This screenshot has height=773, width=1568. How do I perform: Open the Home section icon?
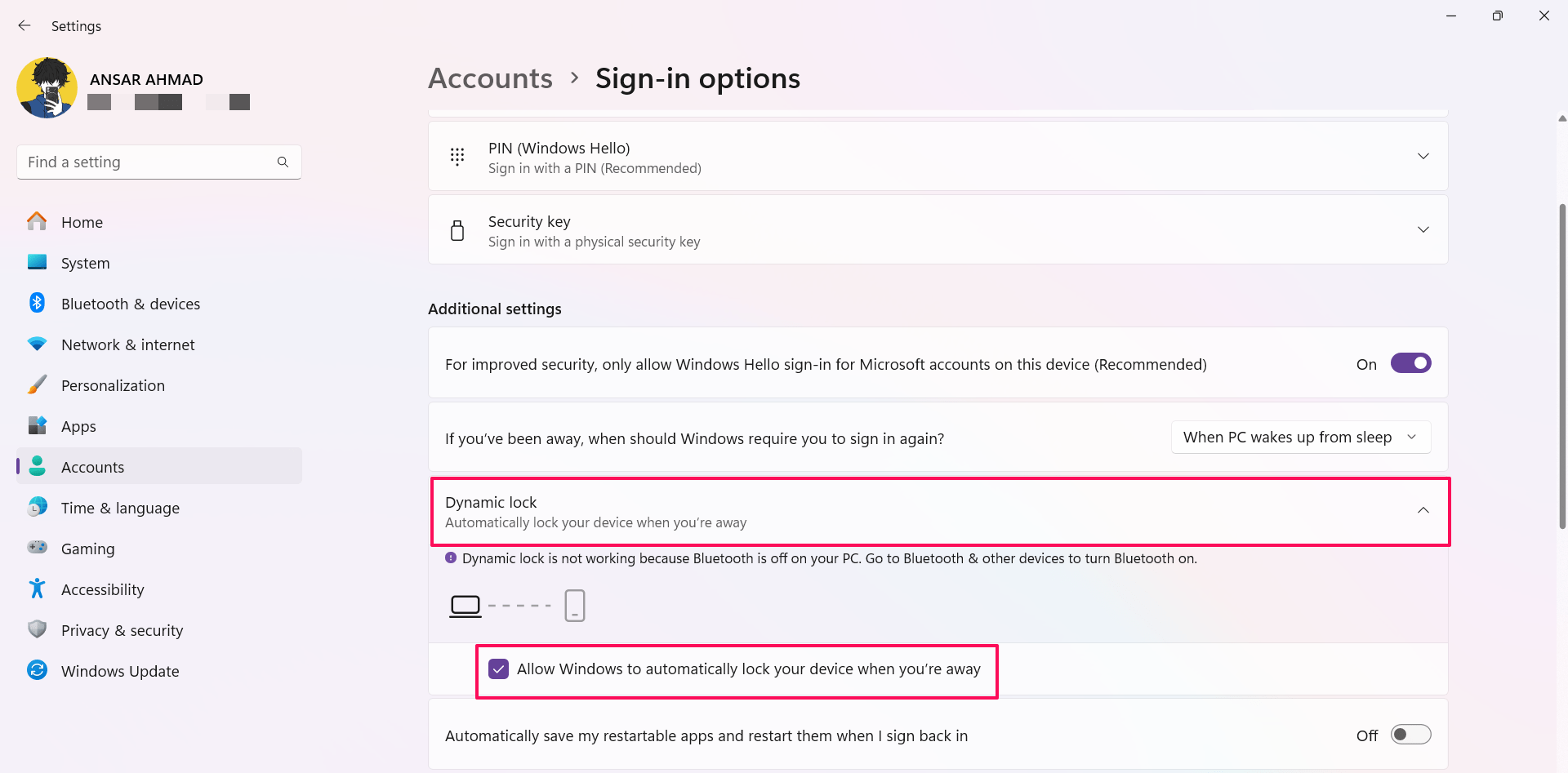(x=37, y=221)
